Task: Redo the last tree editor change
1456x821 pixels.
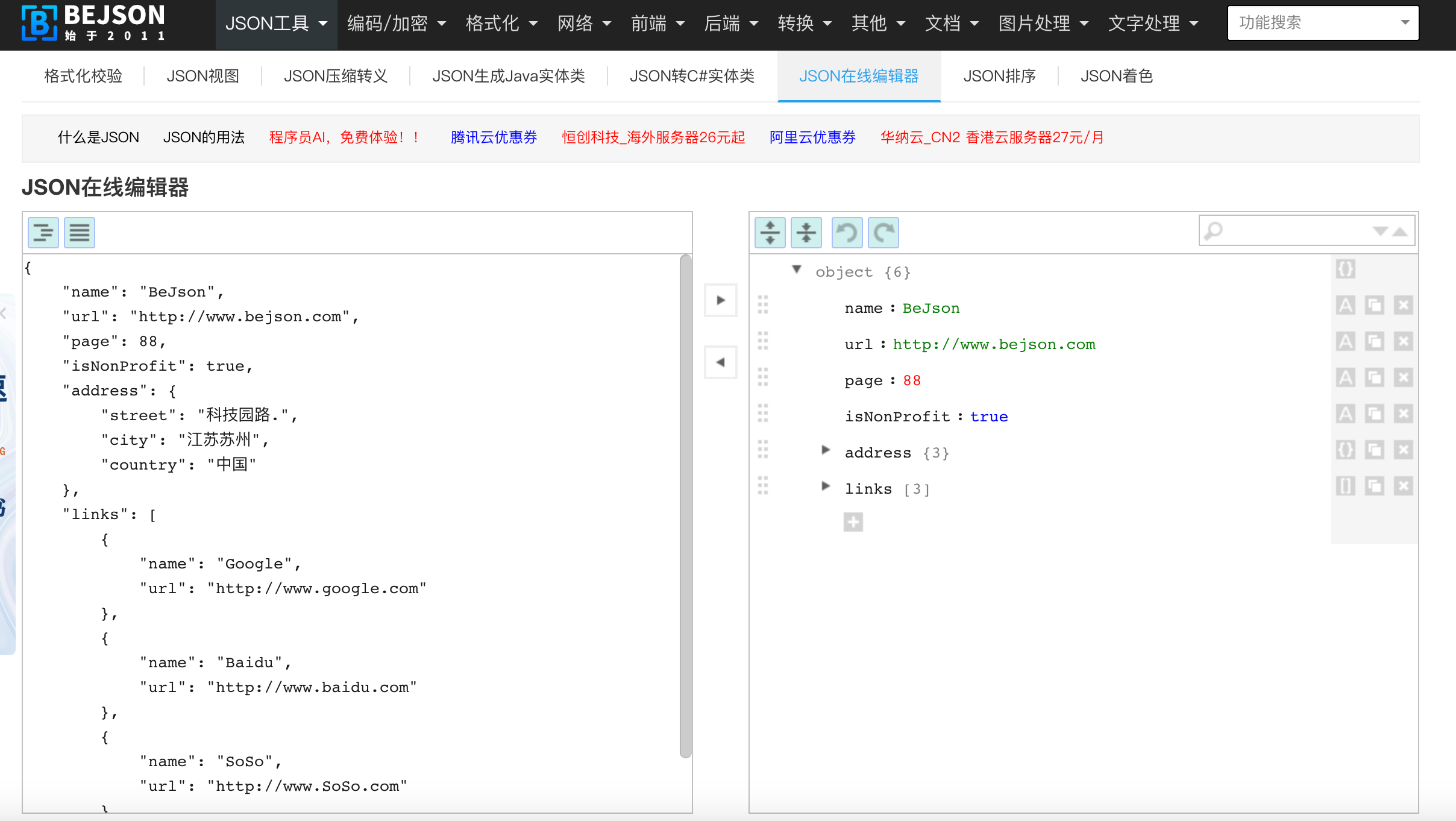Action: tap(883, 232)
